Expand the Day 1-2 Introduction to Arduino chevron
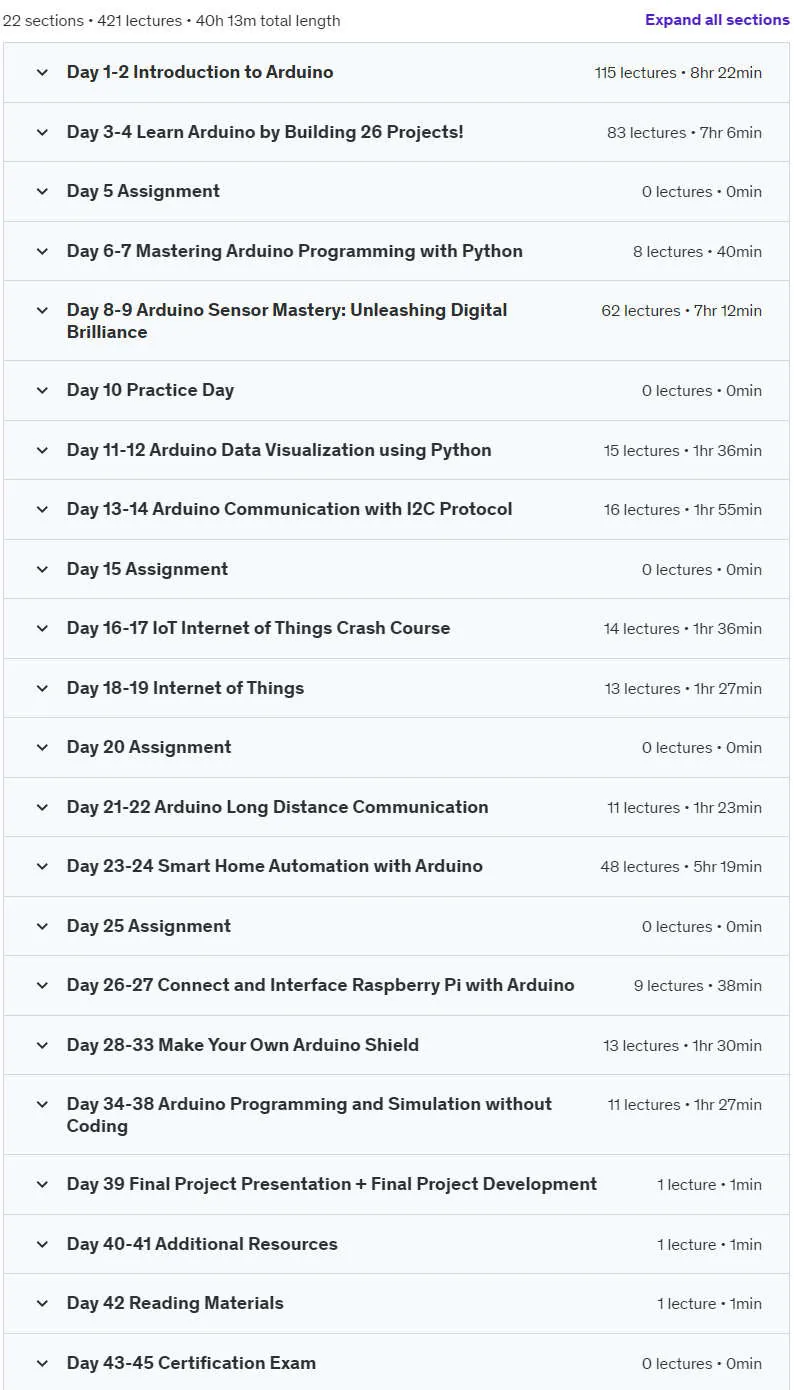Image resolution: width=794 pixels, height=1390 pixels. (42, 72)
